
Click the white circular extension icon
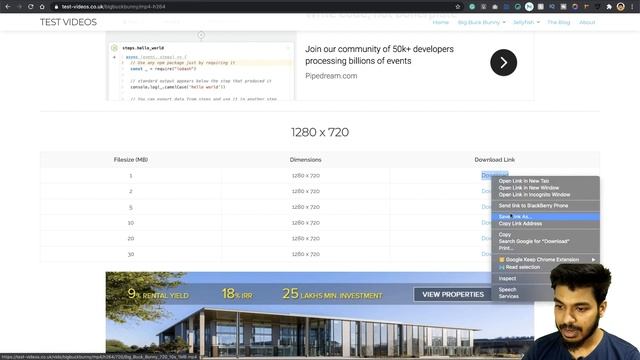[x=529, y=7]
